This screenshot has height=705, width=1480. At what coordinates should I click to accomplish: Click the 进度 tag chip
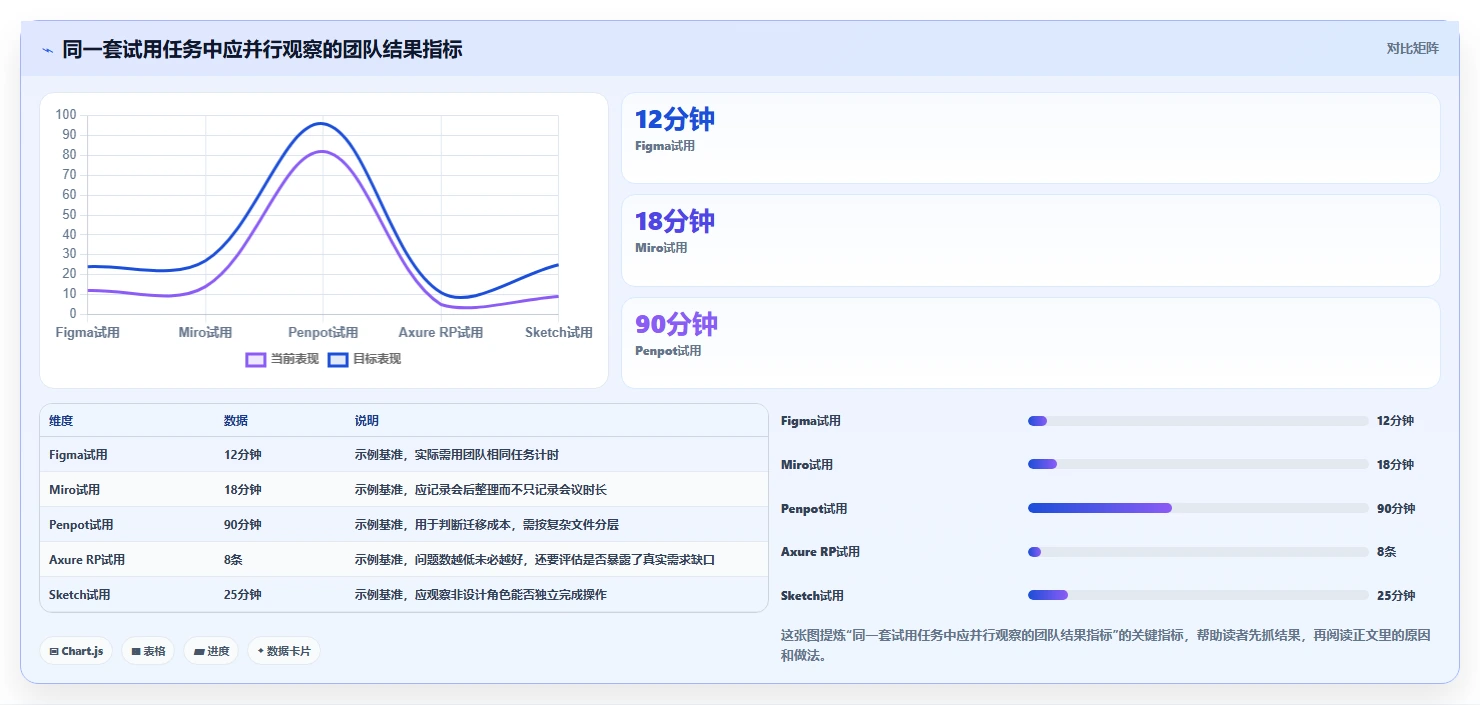tap(211, 651)
